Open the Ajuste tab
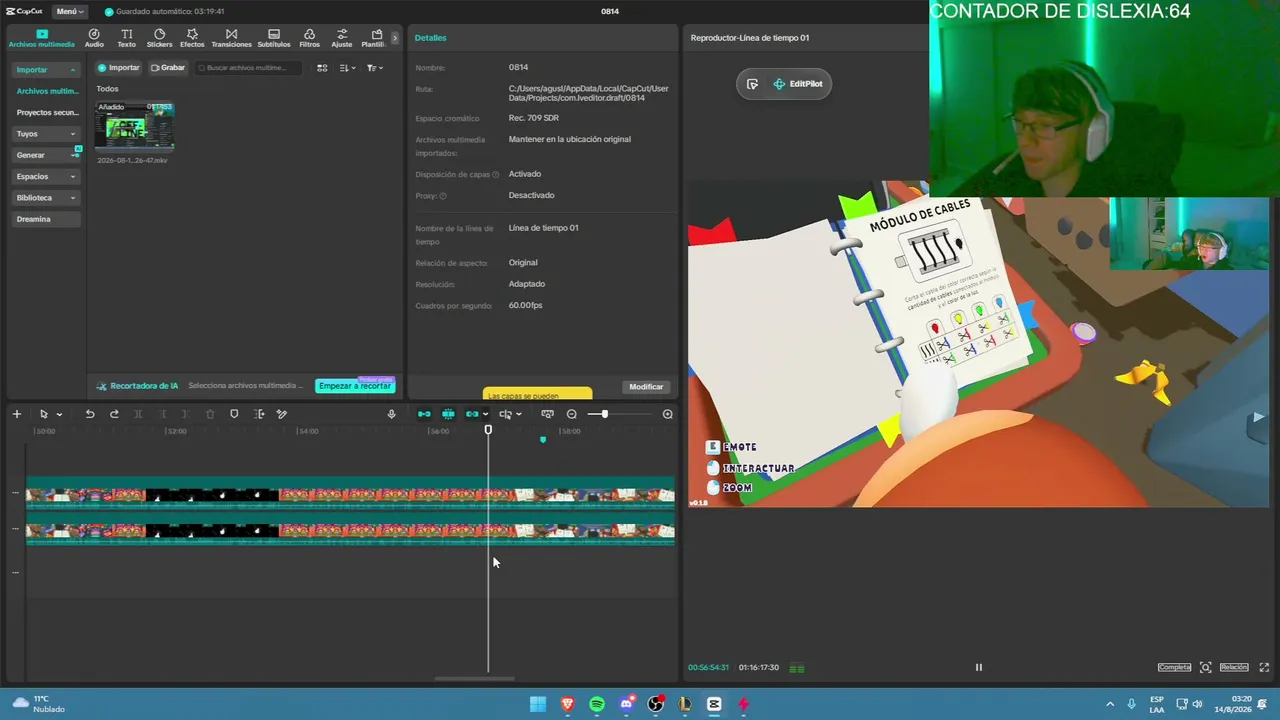Screen dimensions: 1280x720 tap(342, 38)
